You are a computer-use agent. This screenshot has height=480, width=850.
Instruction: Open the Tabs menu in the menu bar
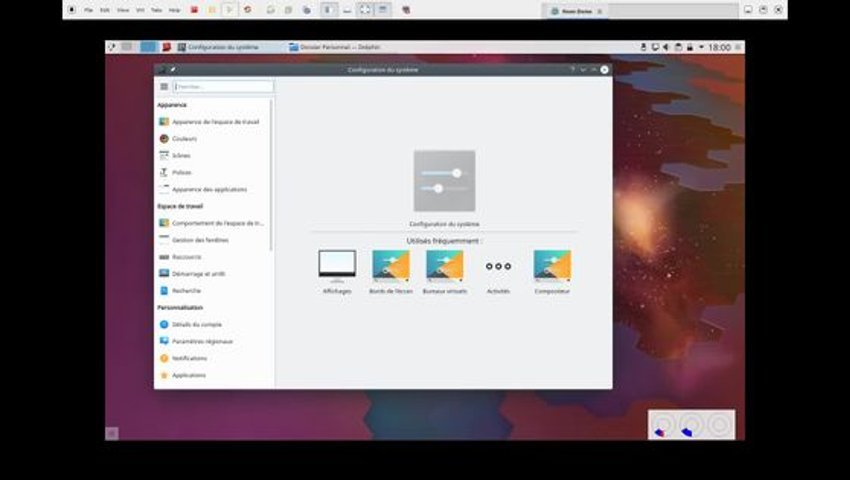tap(156, 10)
